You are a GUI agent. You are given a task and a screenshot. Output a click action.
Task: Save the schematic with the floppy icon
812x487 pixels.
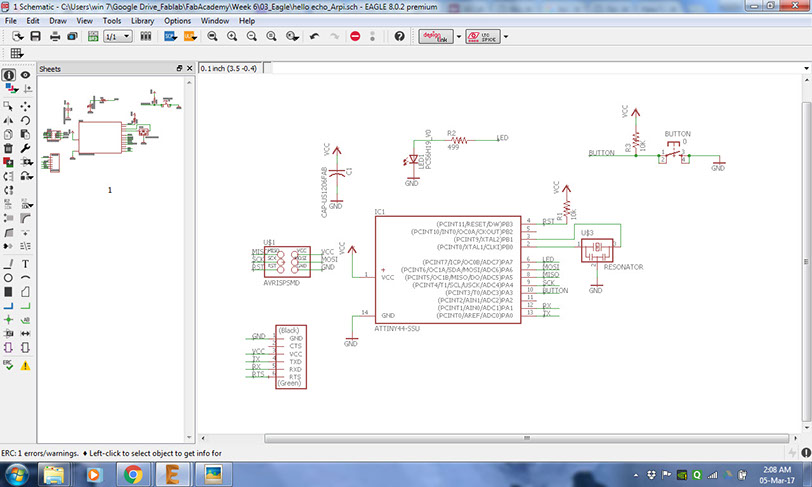click(36, 36)
